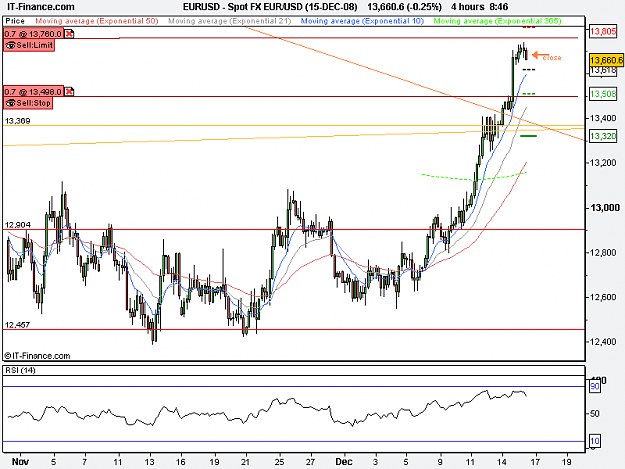The width and height of the screenshot is (625, 469).
Task: Click the Nov label on time axis
Action: pyautogui.click(x=20, y=462)
